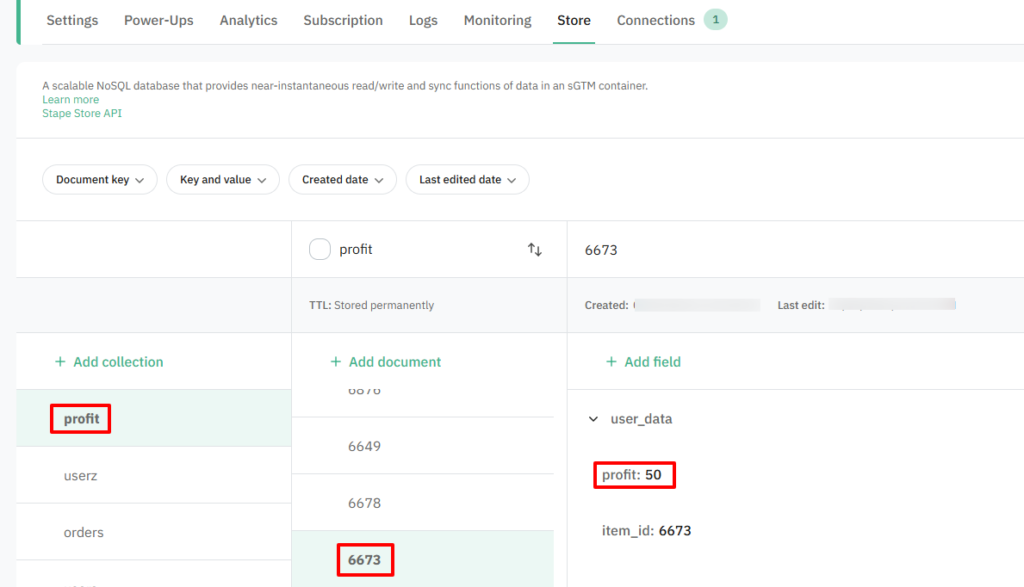Select the Store tab
1024x587 pixels.
574,20
